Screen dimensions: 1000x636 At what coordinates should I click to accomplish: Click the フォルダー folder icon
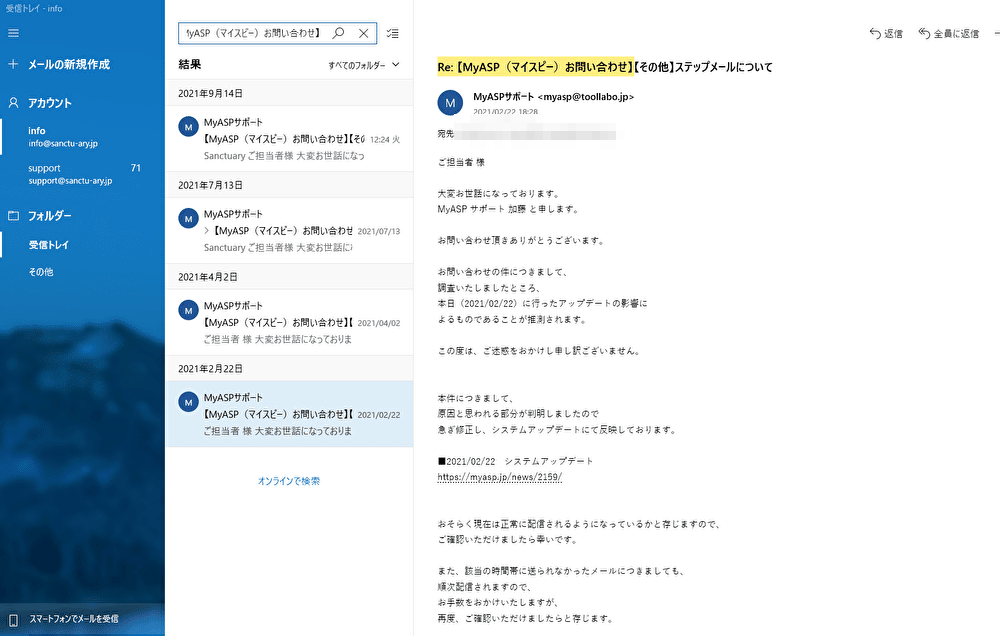pyautogui.click(x=13, y=216)
